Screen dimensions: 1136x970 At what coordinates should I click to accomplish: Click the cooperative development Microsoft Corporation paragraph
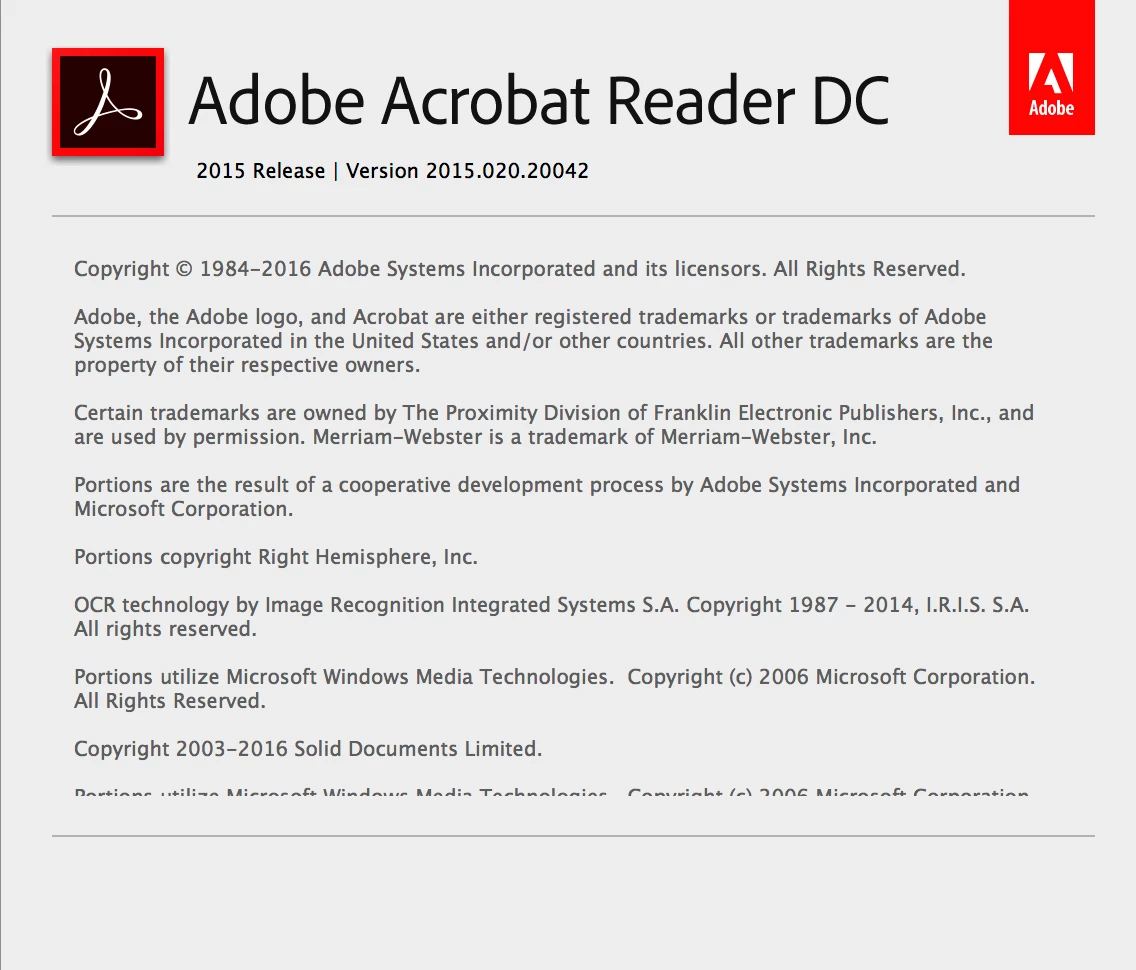tap(547, 496)
